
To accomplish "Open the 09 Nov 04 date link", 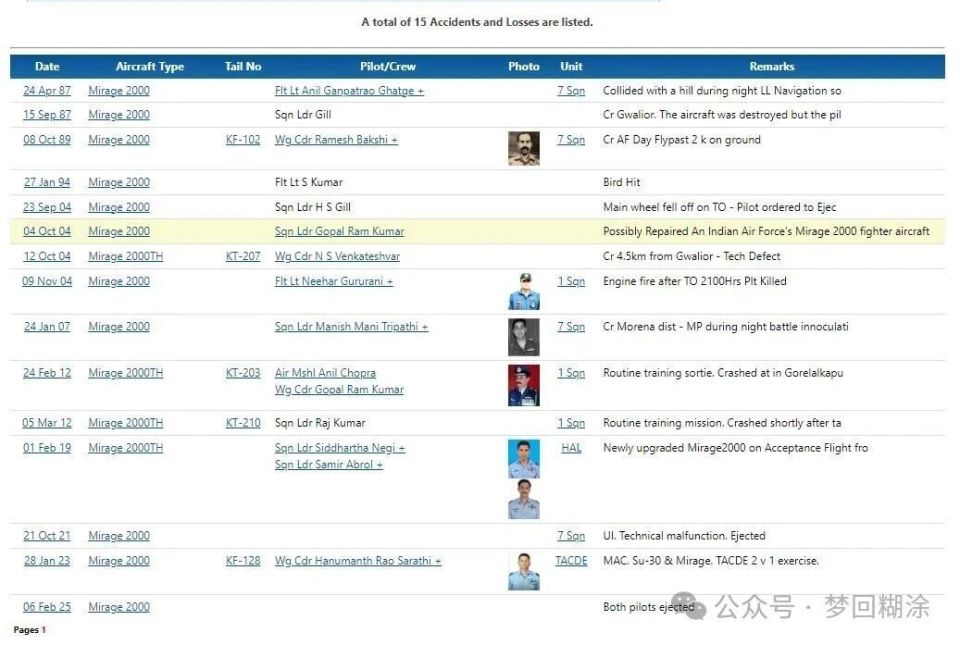I will pyautogui.click(x=47, y=281).
